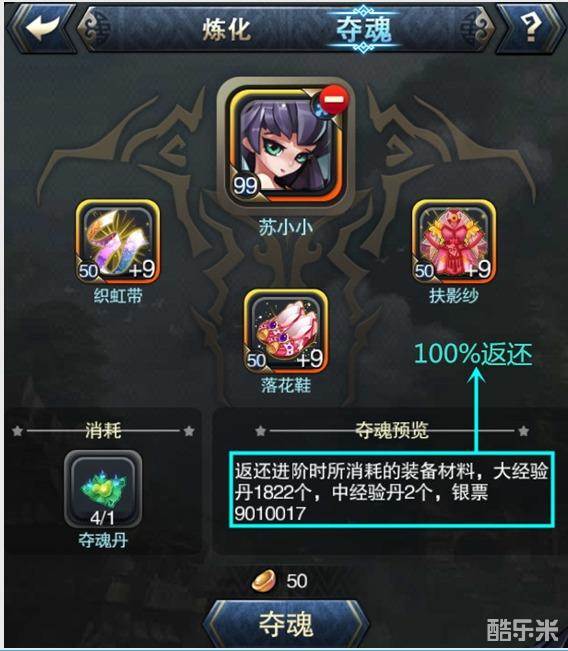Tap the 织虹带 equipment icon
568x651 pixels.
(118, 242)
